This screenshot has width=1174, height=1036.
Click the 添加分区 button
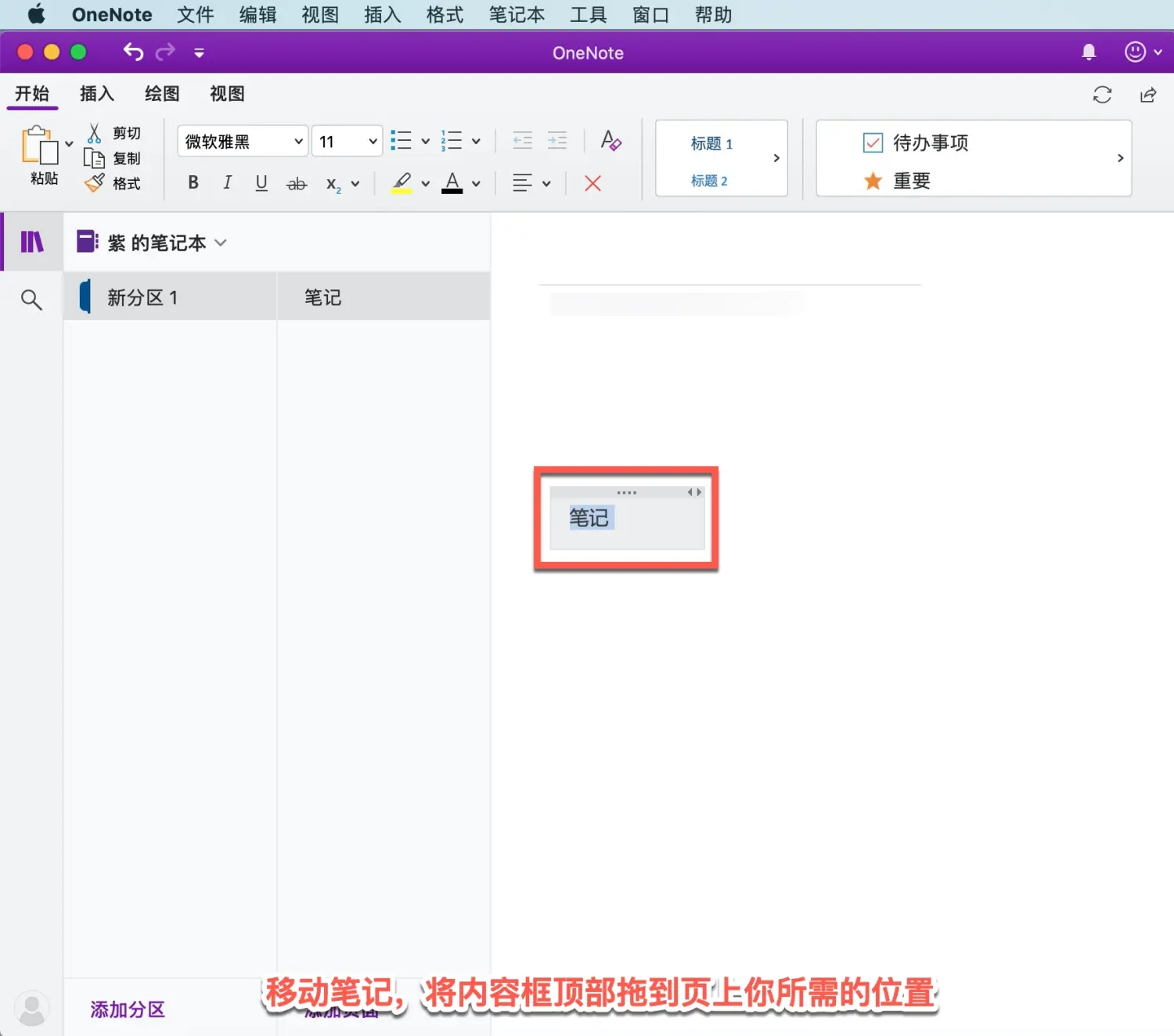(127, 1009)
